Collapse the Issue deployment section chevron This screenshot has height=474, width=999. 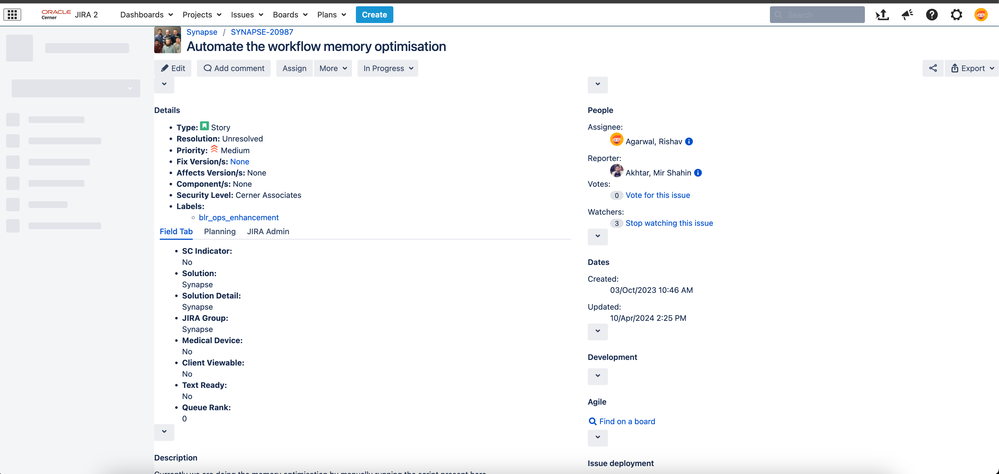[598, 438]
